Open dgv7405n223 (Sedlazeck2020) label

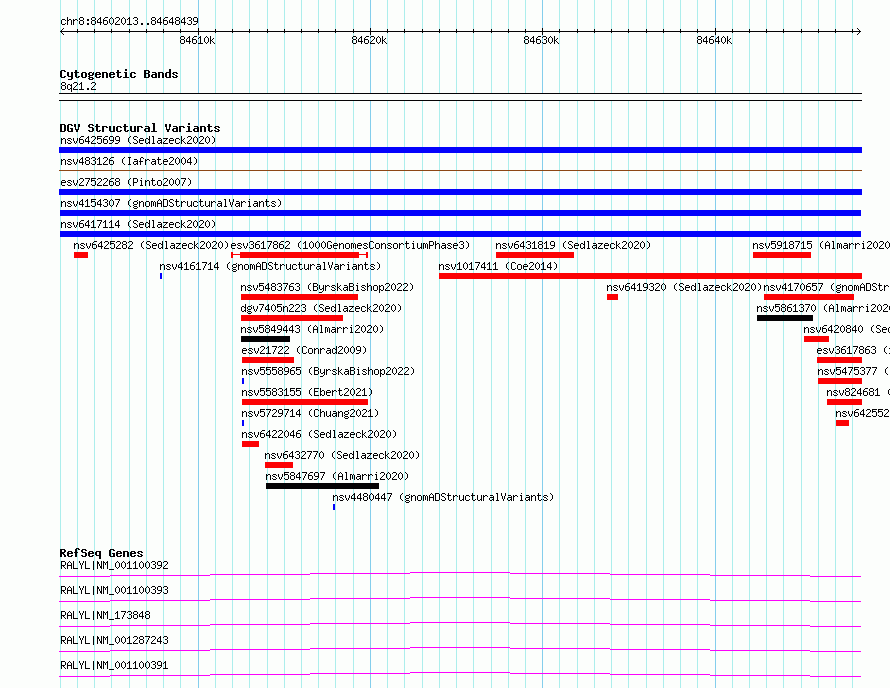(321, 308)
